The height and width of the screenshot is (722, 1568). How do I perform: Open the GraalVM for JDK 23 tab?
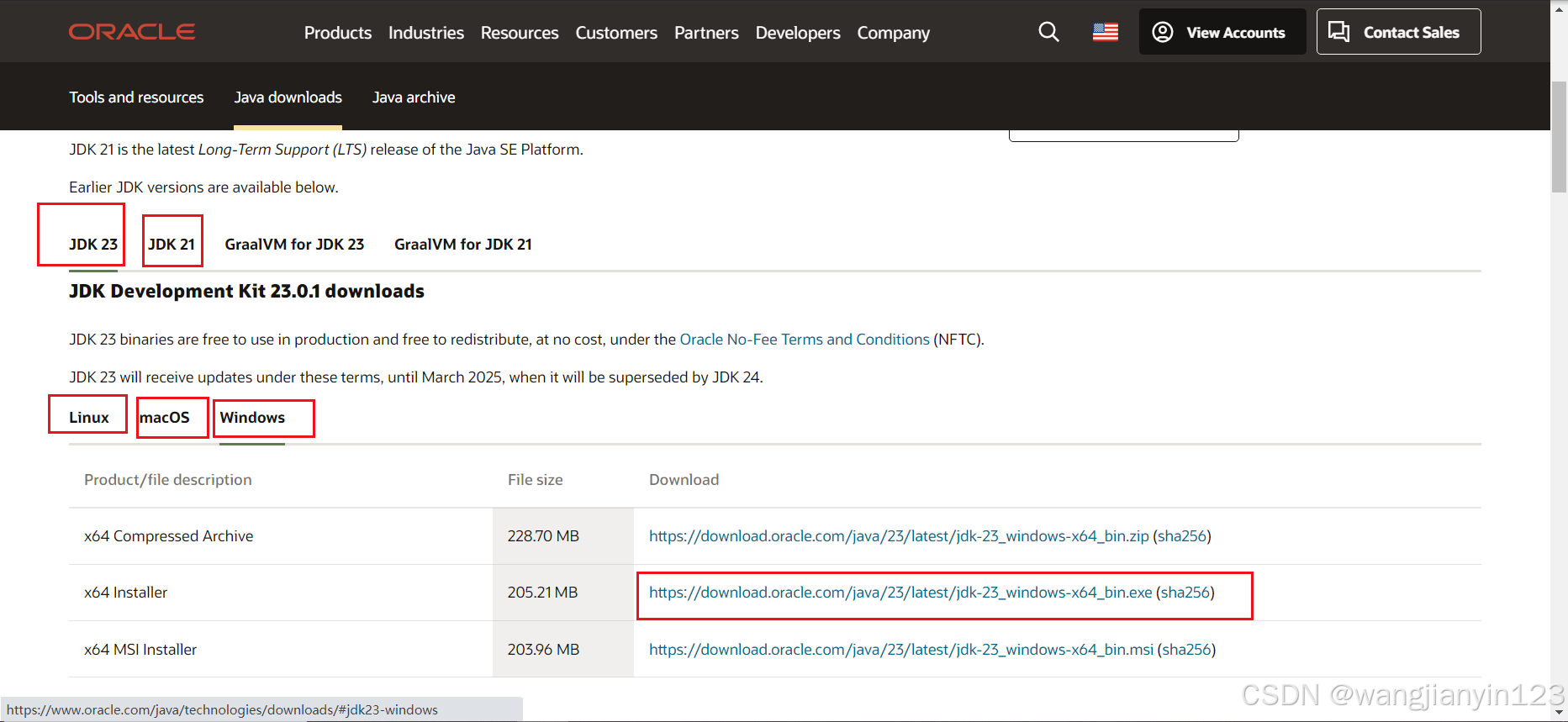(x=294, y=245)
